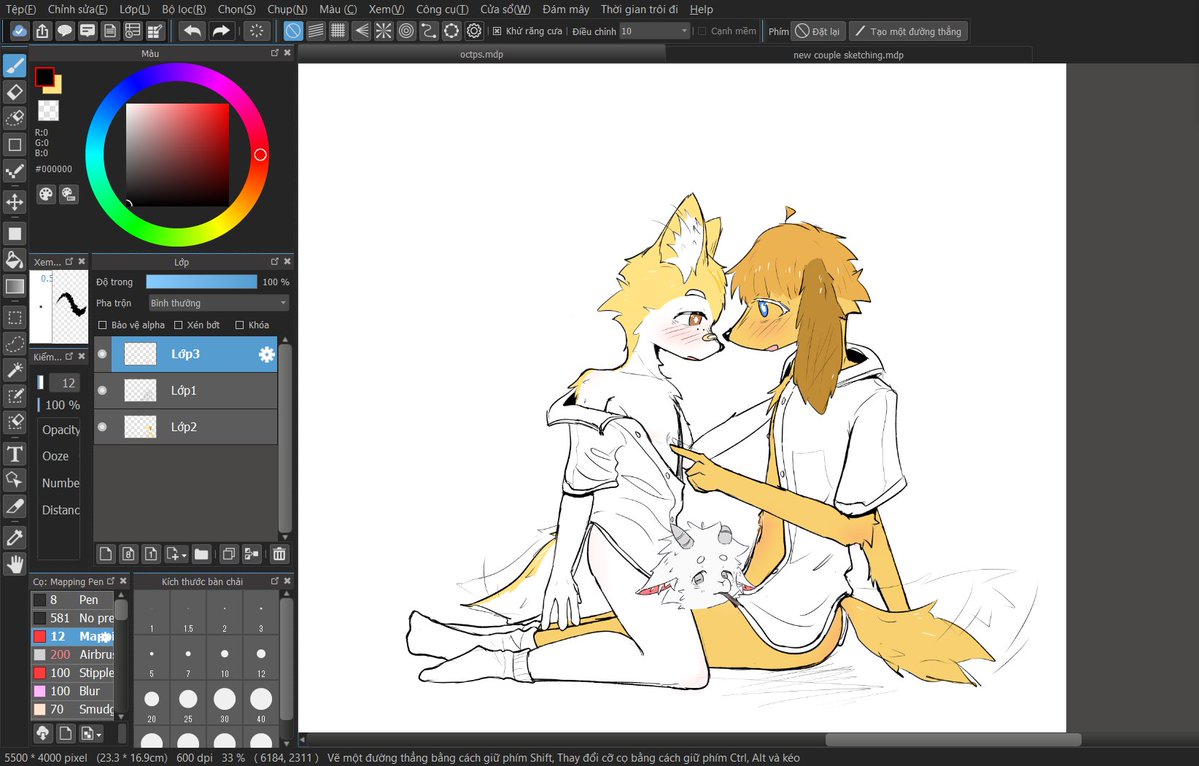Click the transparent color swatch
1199x766 pixels.
click(48, 111)
